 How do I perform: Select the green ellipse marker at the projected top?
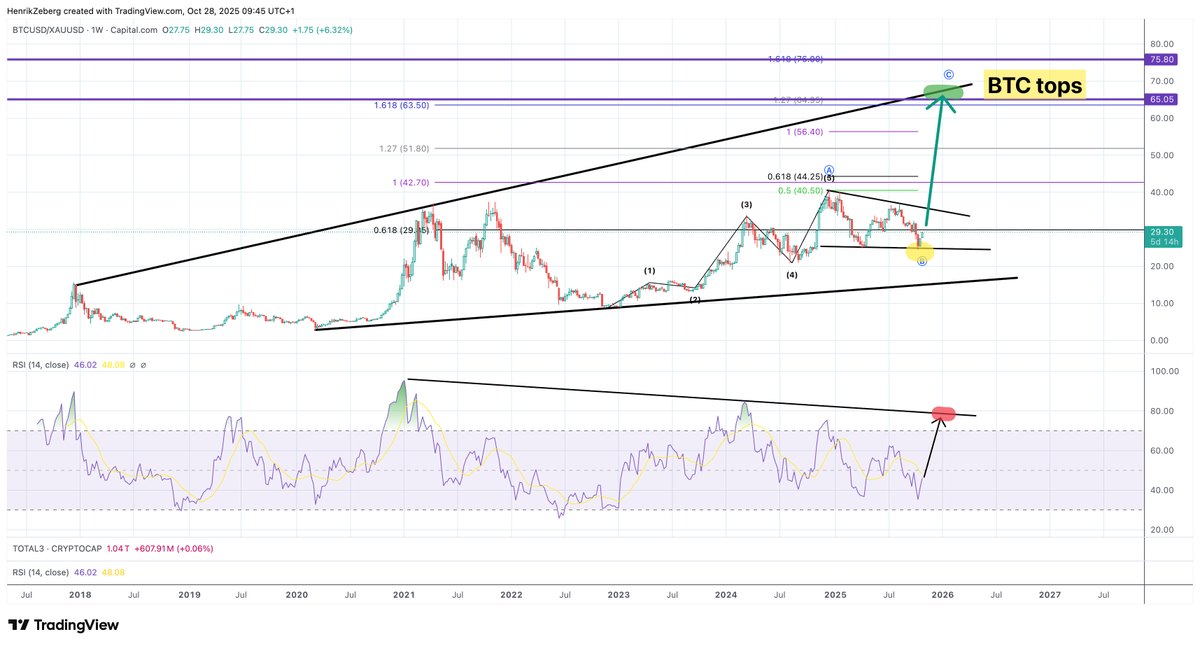pos(943,91)
